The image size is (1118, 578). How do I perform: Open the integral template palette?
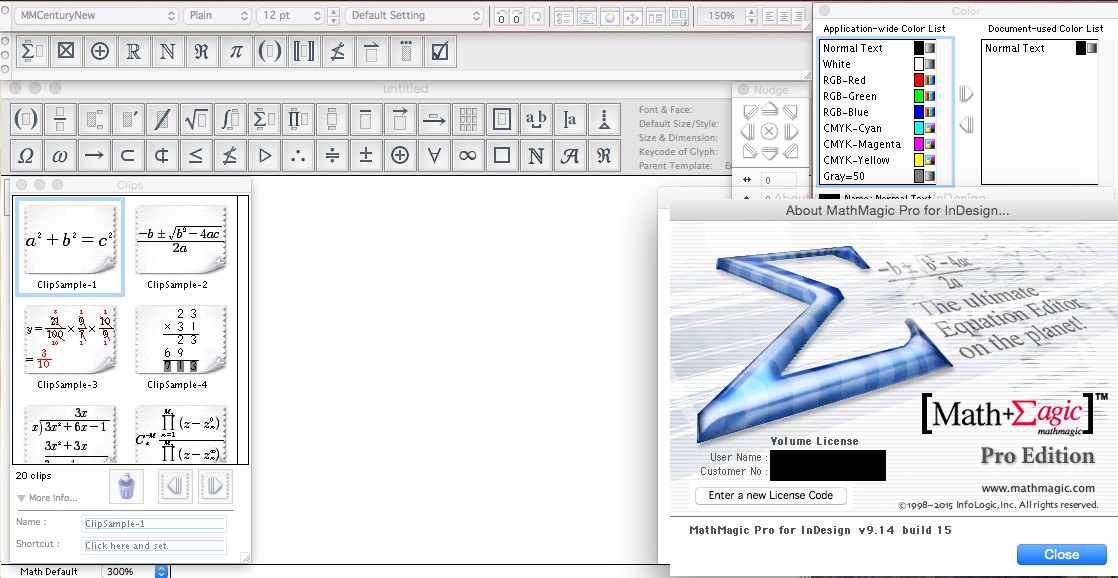(x=230, y=119)
